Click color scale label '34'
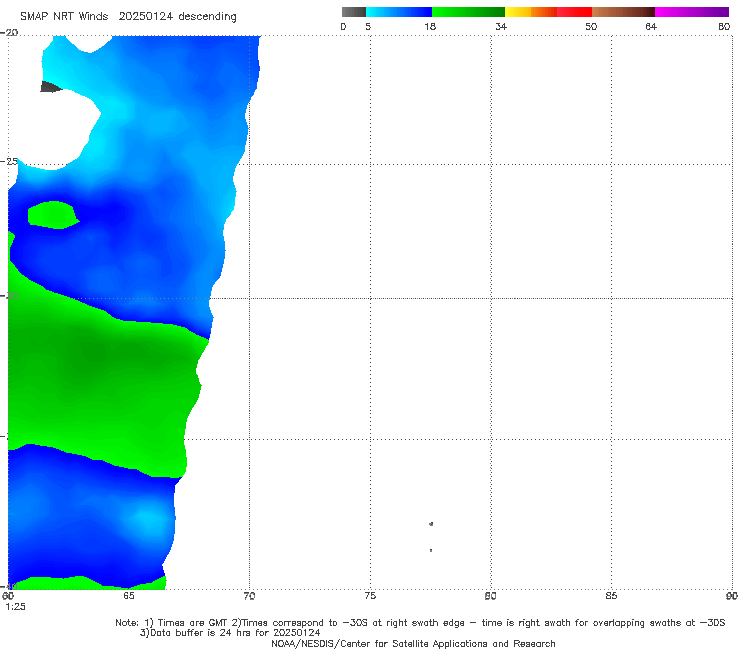 [x=501, y=27]
